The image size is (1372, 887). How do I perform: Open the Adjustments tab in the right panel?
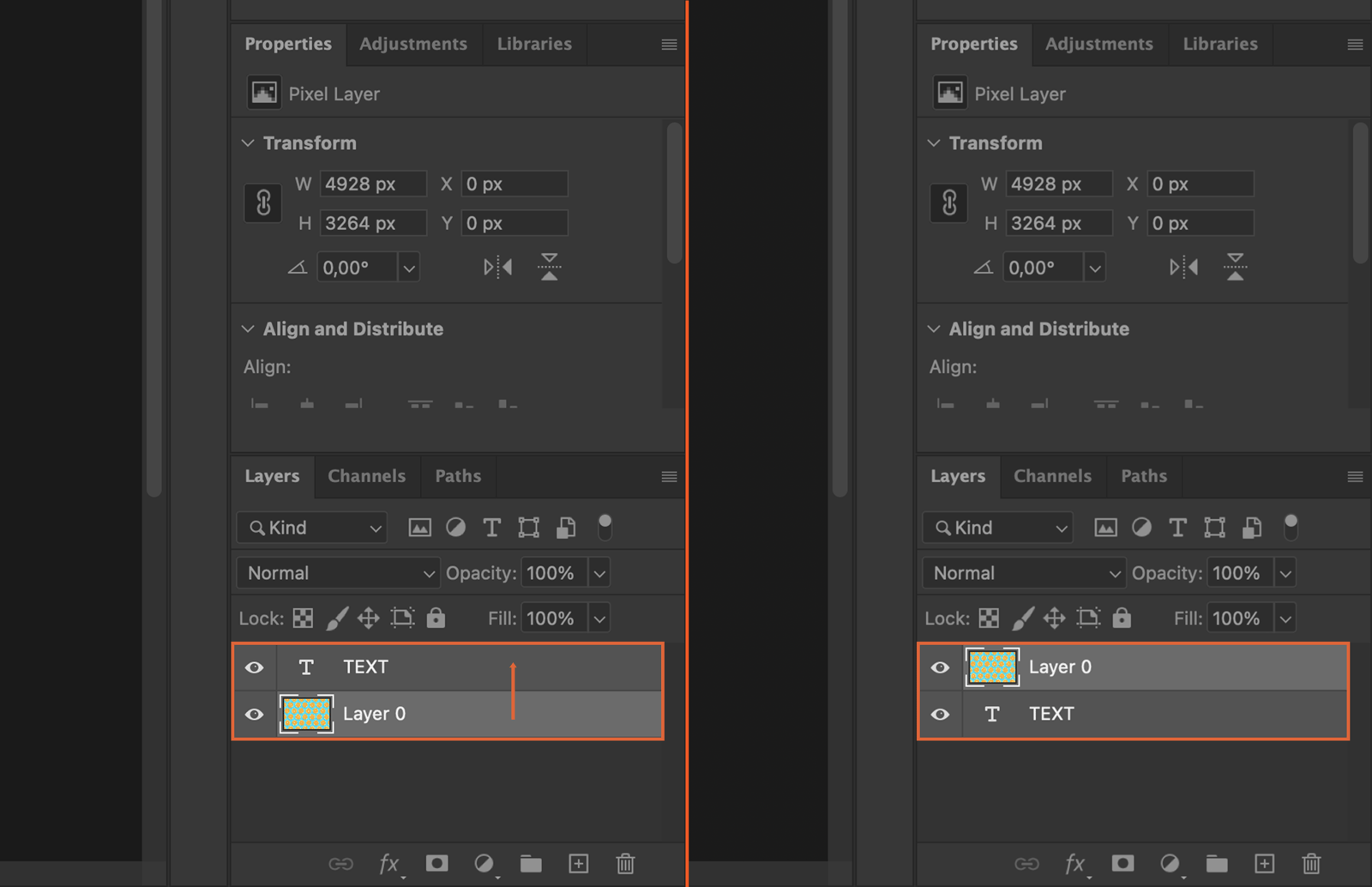tap(1098, 44)
